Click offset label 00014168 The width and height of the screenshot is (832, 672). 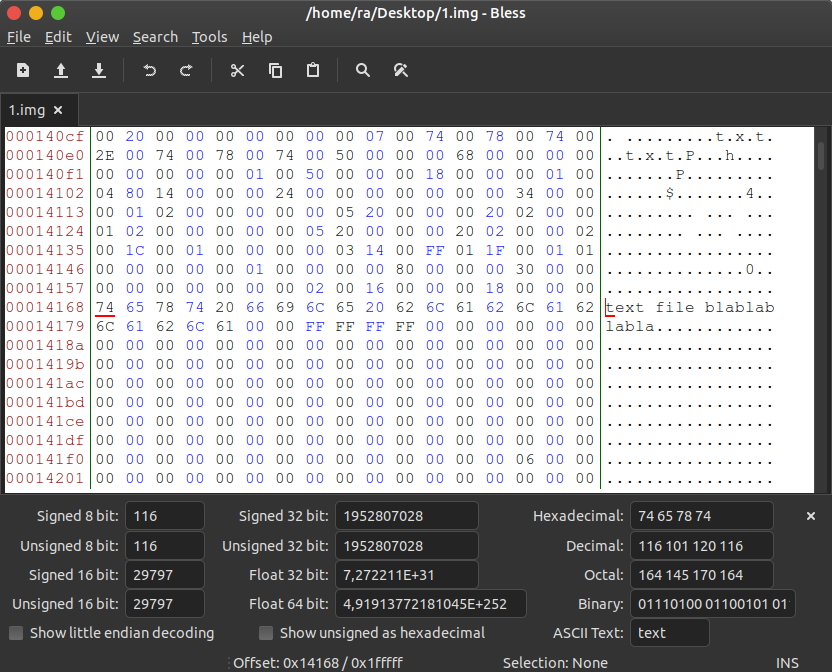(45, 307)
